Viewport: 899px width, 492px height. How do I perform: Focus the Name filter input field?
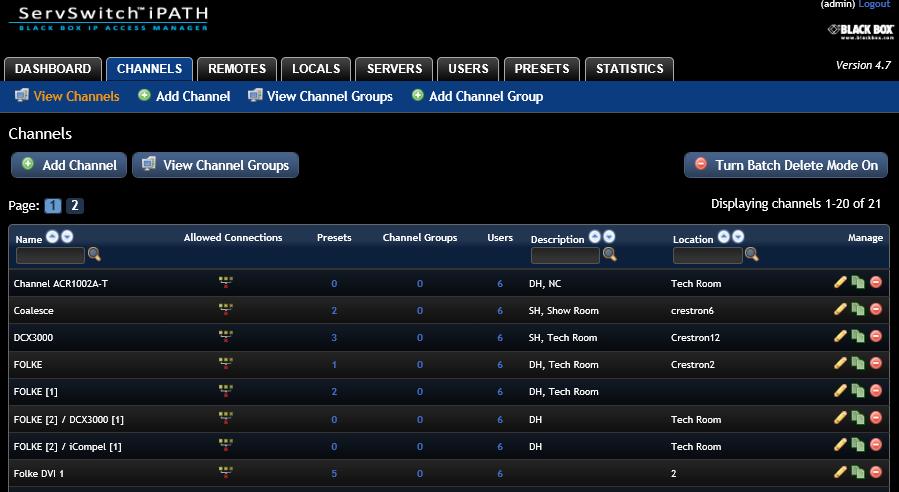tap(50, 255)
